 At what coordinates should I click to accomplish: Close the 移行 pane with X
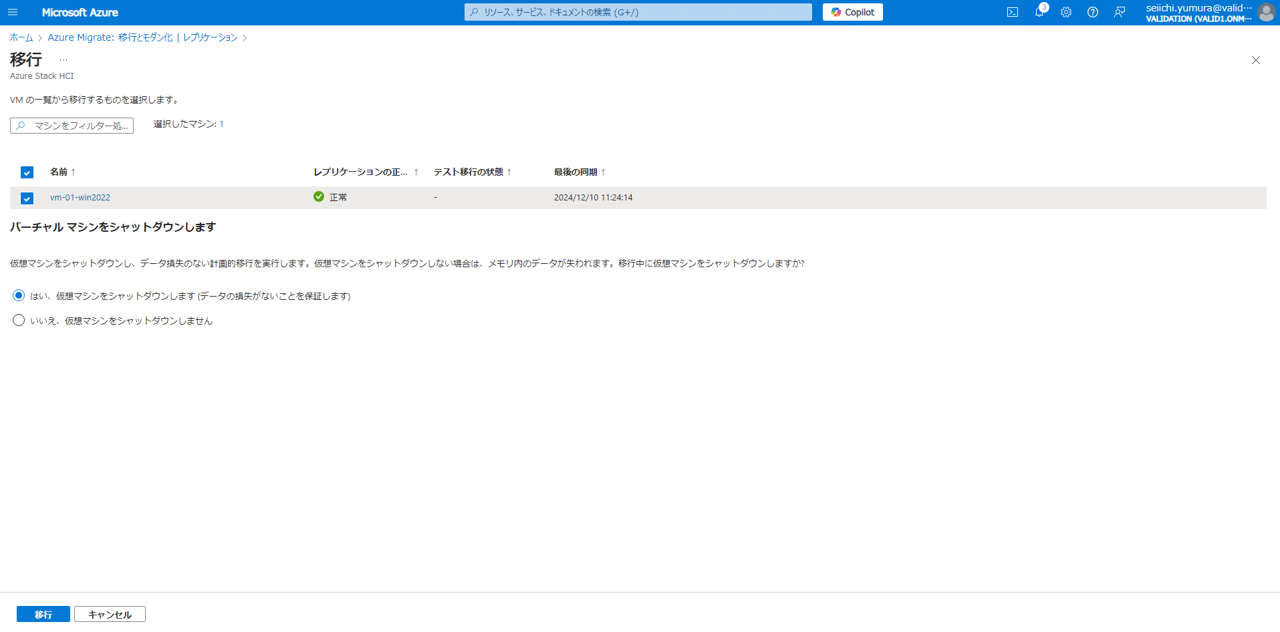[1256, 60]
